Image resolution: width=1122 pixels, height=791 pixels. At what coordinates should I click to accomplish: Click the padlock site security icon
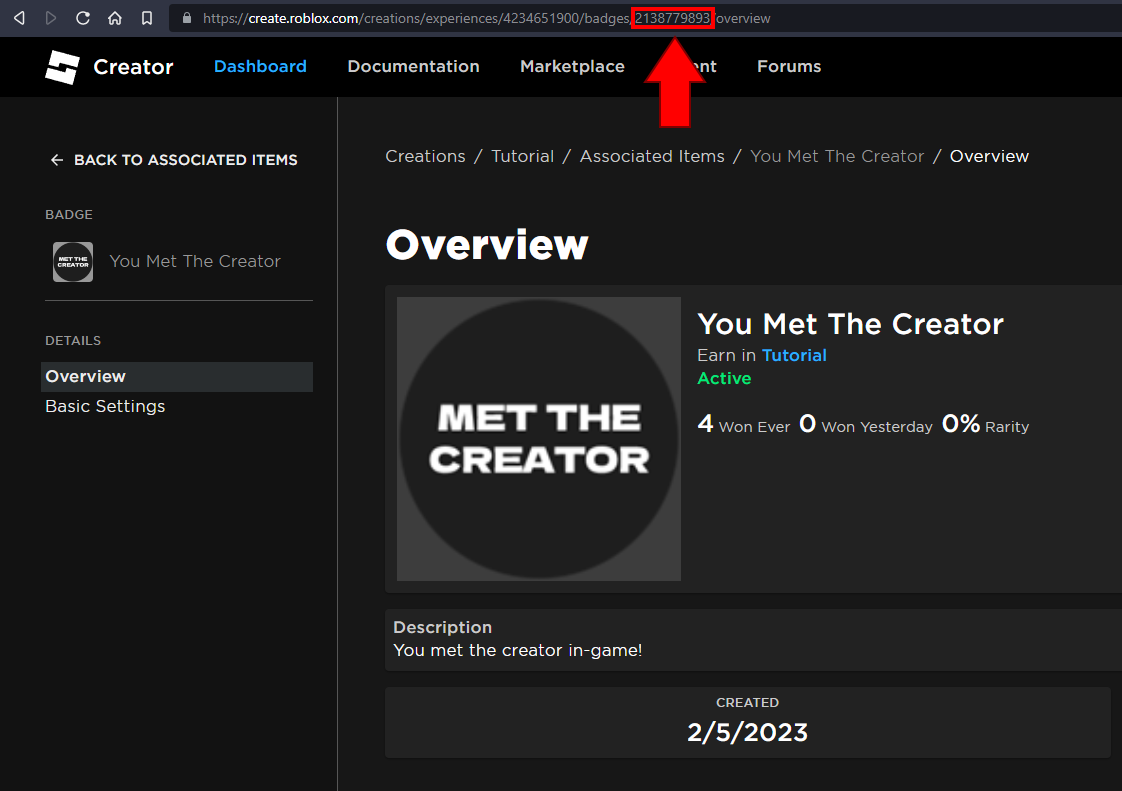186,18
